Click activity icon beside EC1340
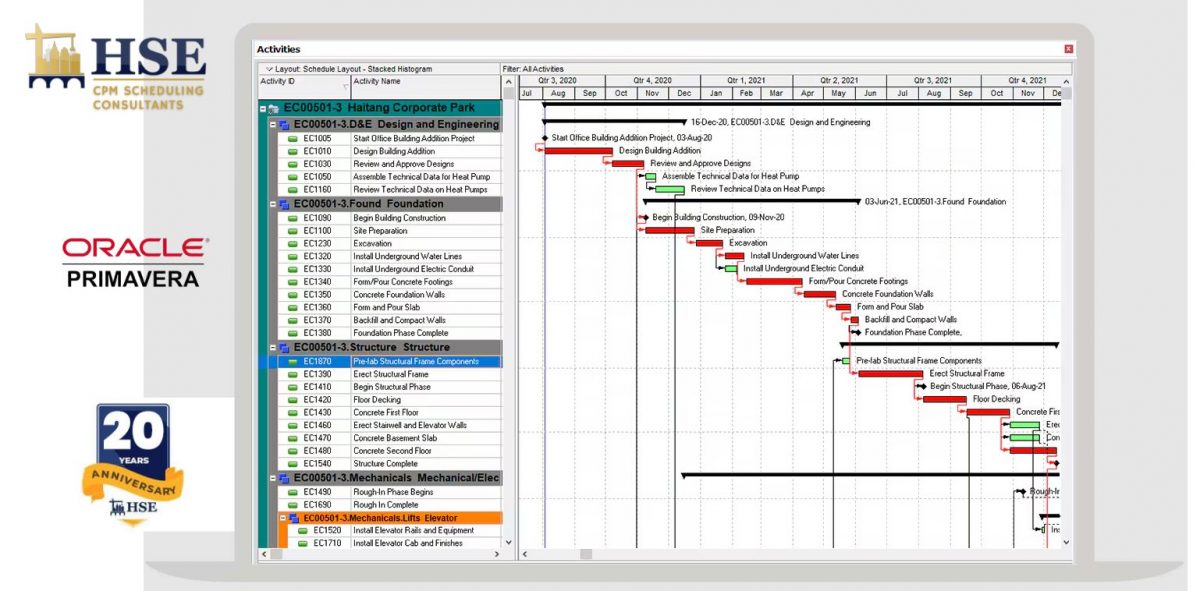This screenshot has height=591, width=1200. [293, 282]
